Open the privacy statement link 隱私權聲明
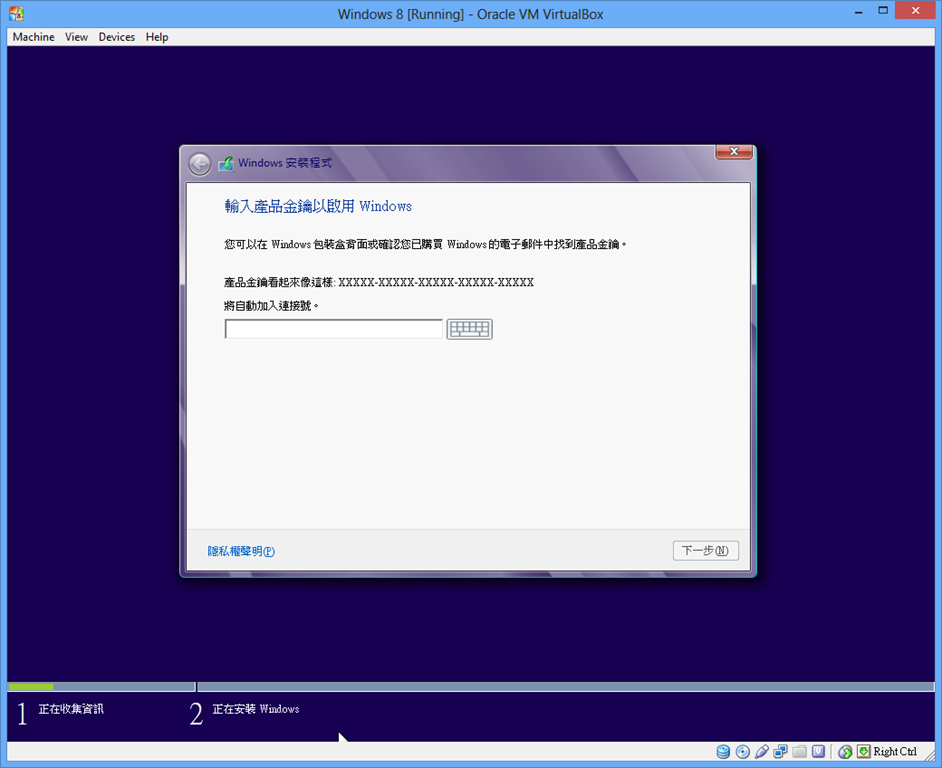 (241, 551)
